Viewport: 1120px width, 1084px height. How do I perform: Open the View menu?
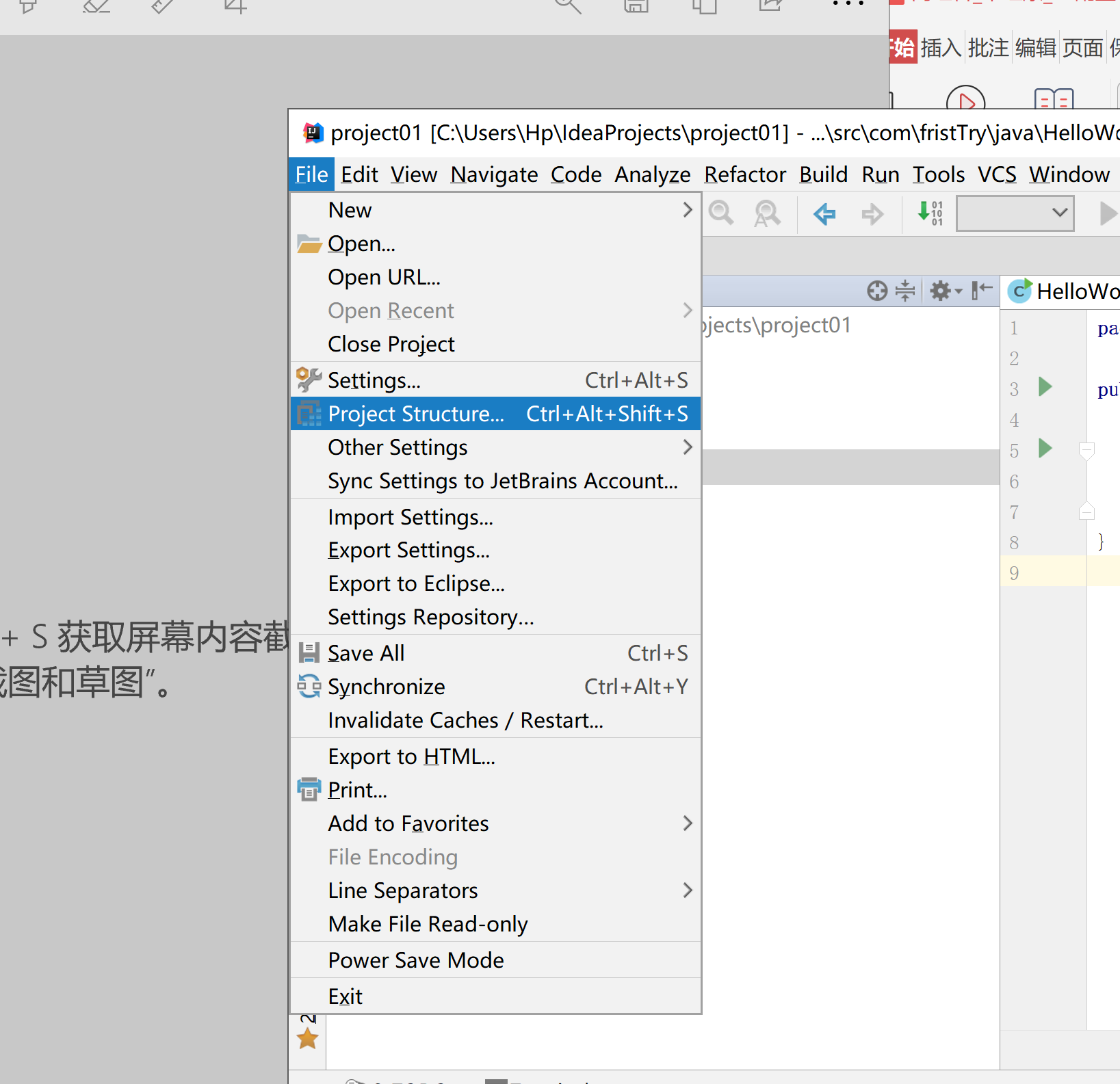(x=414, y=174)
